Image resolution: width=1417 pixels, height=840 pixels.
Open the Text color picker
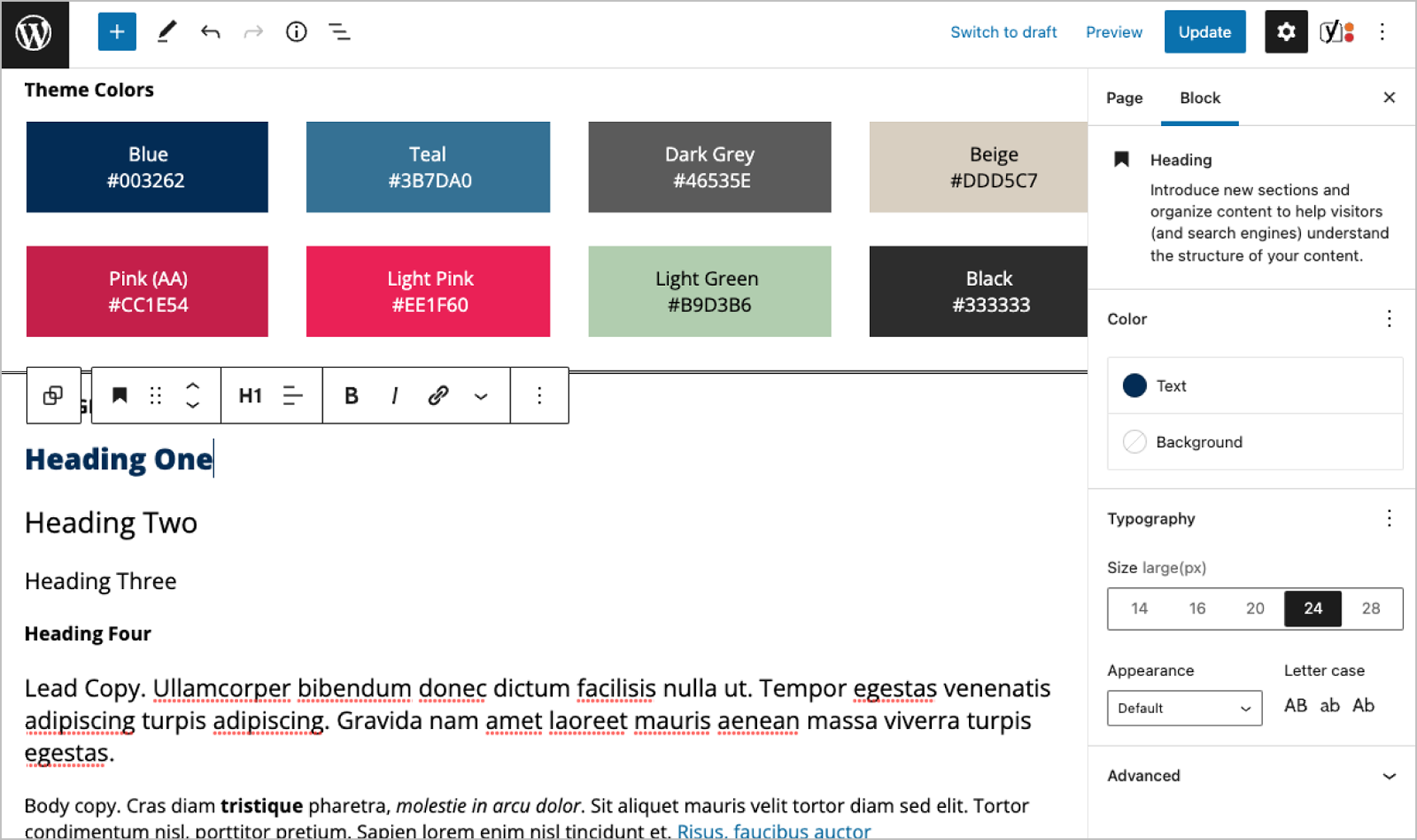click(1255, 385)
